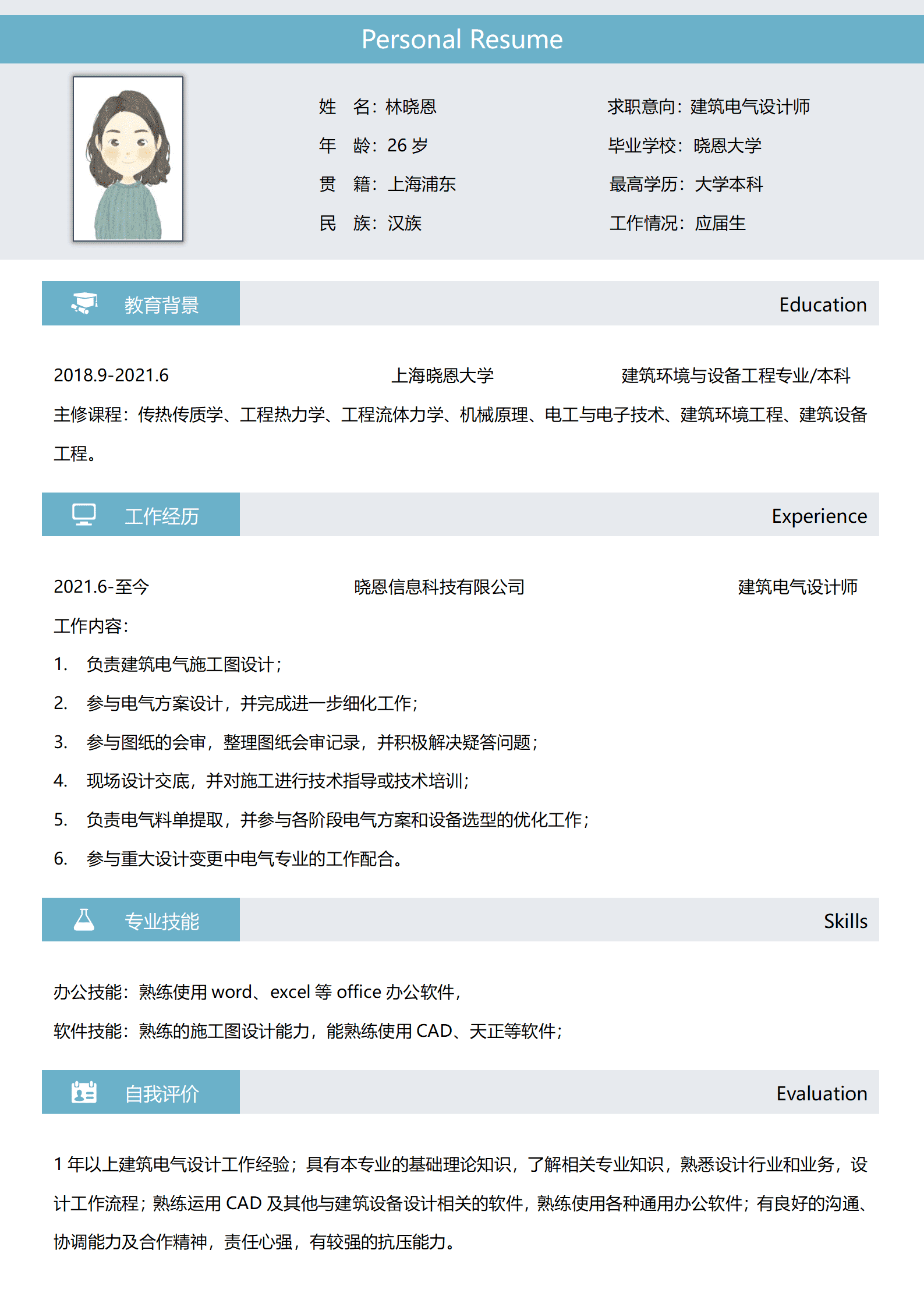Click the graduation cap education icon
Screen dimensions: 924x1307
84,303
